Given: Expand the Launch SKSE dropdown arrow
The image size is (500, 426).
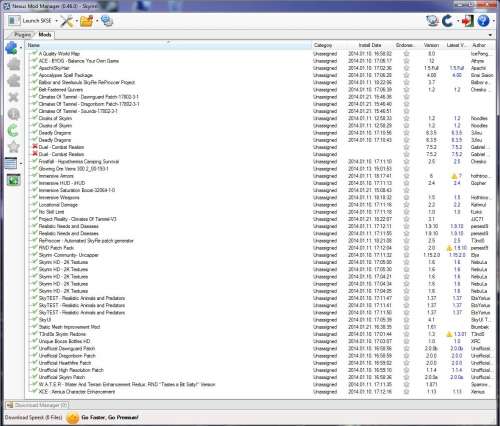Looking at the screenshot, I should click(x=56, y=21).
